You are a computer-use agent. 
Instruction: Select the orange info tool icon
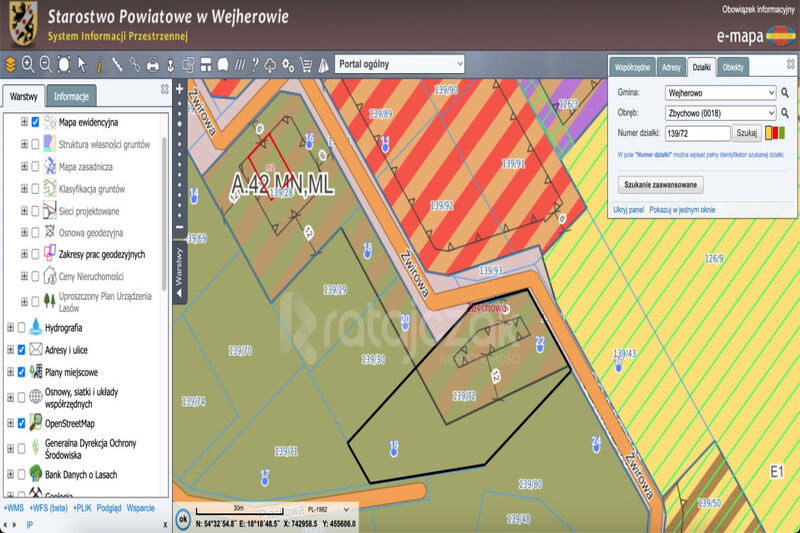pos(99,65)
